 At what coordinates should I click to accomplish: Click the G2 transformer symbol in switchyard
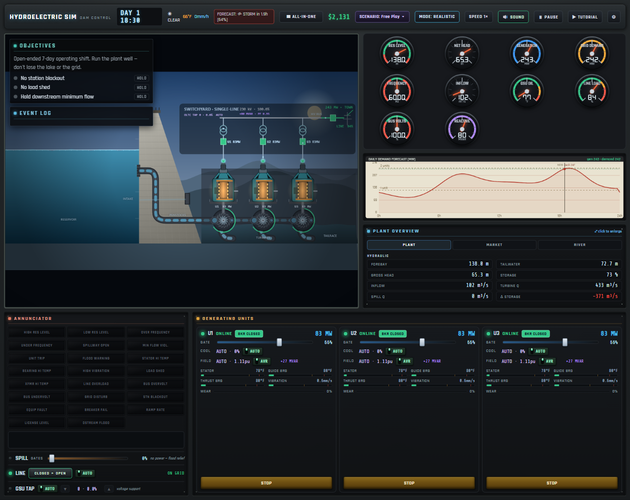[263, 130]
